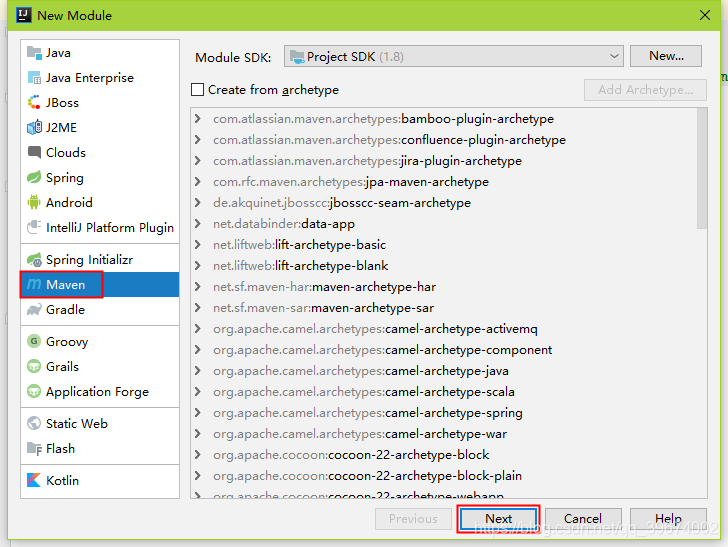Expand jira-plugin-archetype entry
Screen dimensions: 728x547
pos(198,160)
